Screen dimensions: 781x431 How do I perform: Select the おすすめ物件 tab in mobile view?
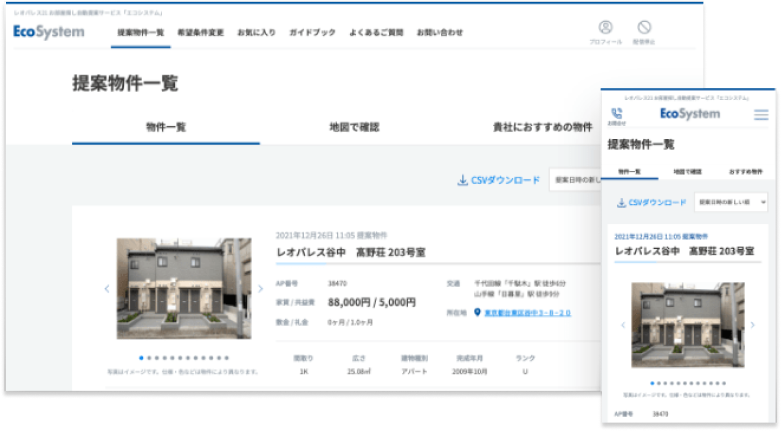(746, 171)
